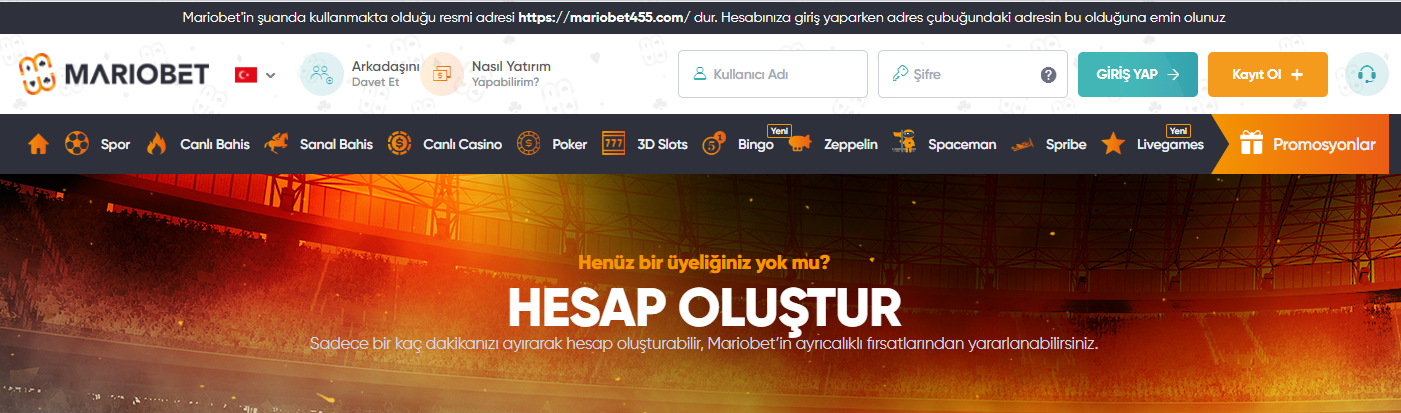Click the Spor soccer ball icon
Image resolution: width=1401 pixels, height=413 pixels.
tap(76, 144)
